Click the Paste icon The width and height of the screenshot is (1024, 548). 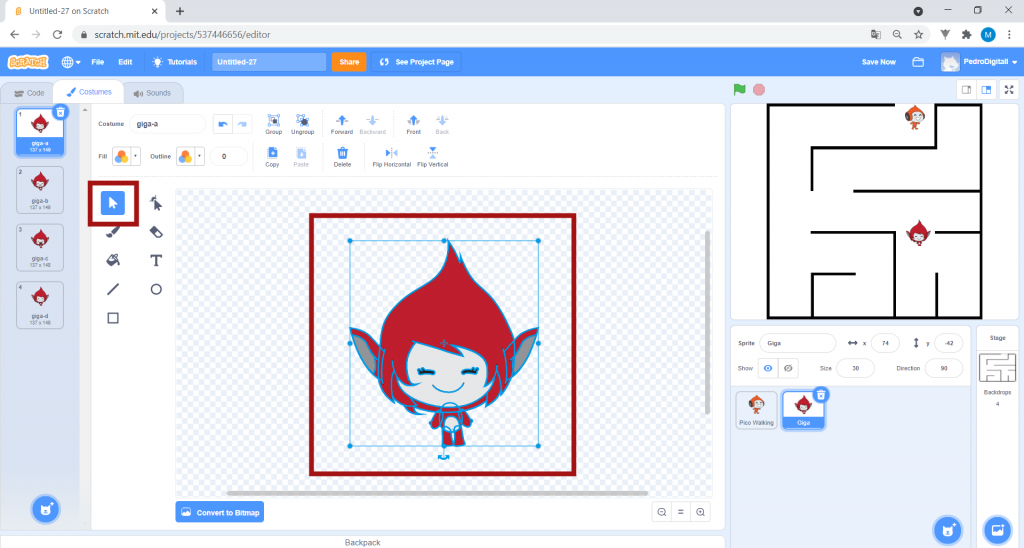coord(301,157)
